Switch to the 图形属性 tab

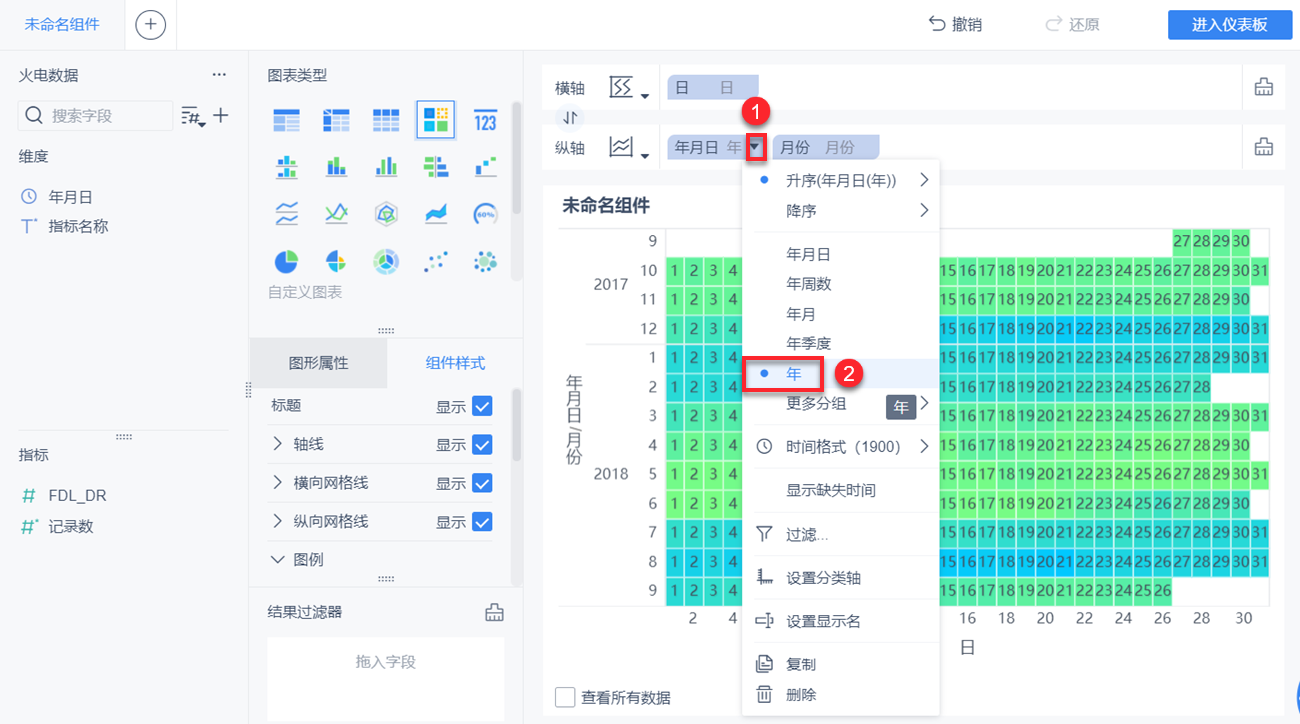point(318,363)
